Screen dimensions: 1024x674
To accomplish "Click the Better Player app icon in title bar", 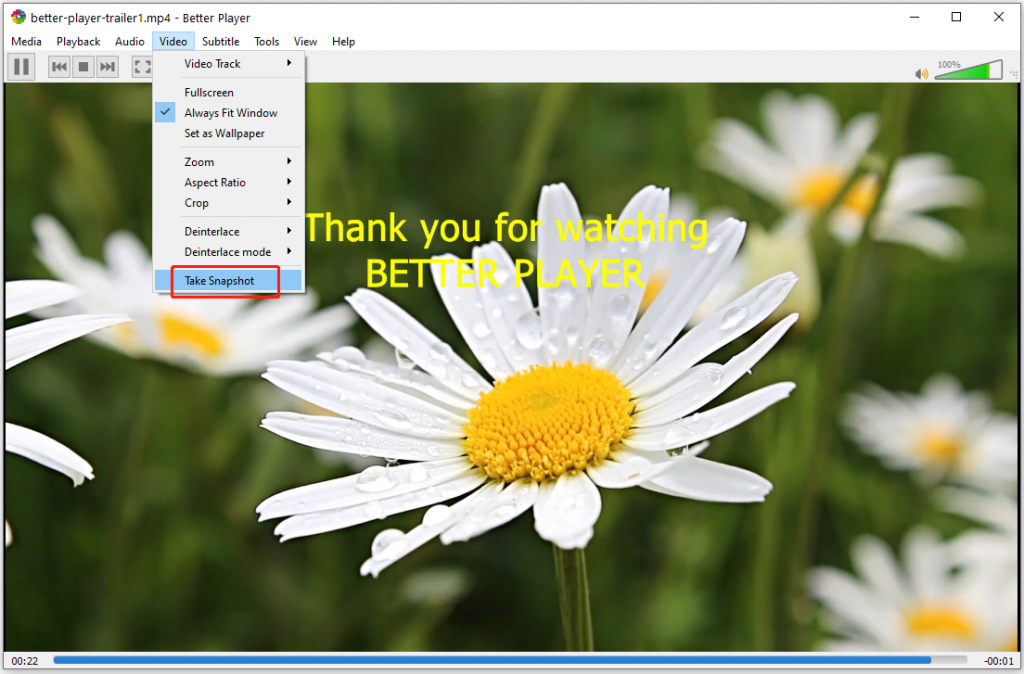I will coord(18,17).
